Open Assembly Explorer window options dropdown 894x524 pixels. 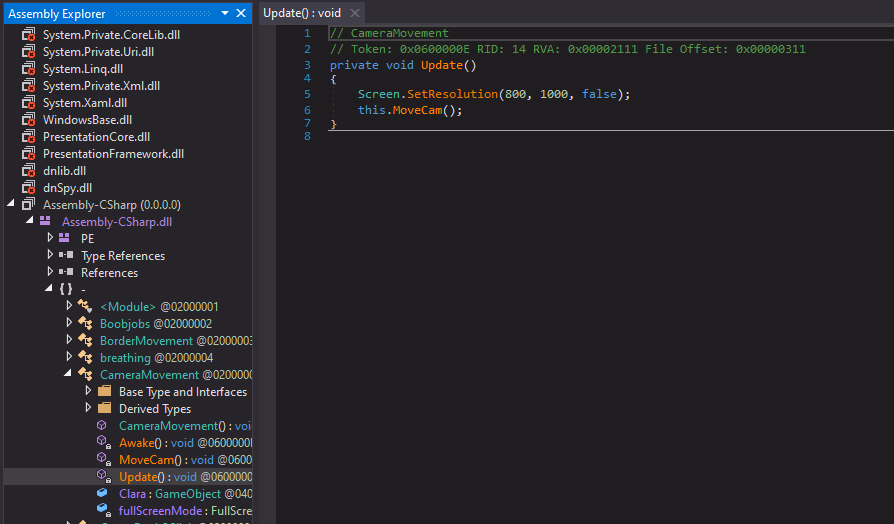[x=225, y=13]
